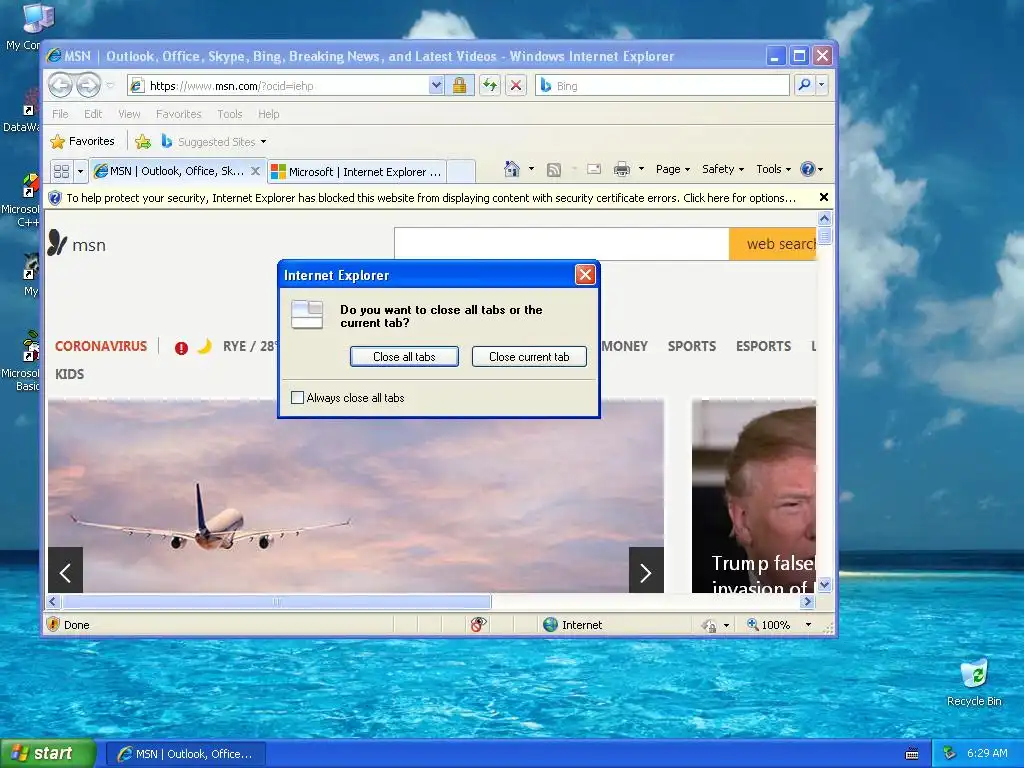Viewport: 1024px width, 768px height.
Task: Click the Quick Tabs grid icon
Action: point(61,171)
